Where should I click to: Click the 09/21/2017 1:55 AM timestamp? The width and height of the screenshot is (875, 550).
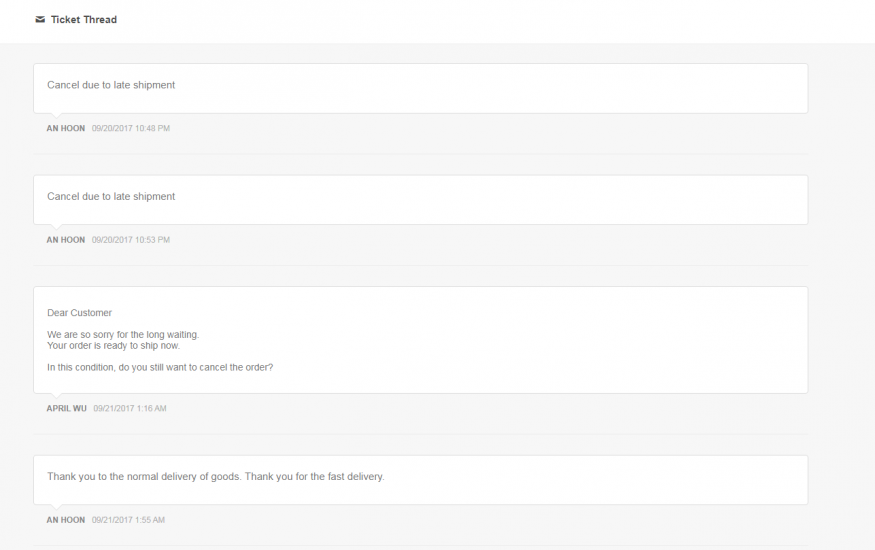(x=129, y=520)
